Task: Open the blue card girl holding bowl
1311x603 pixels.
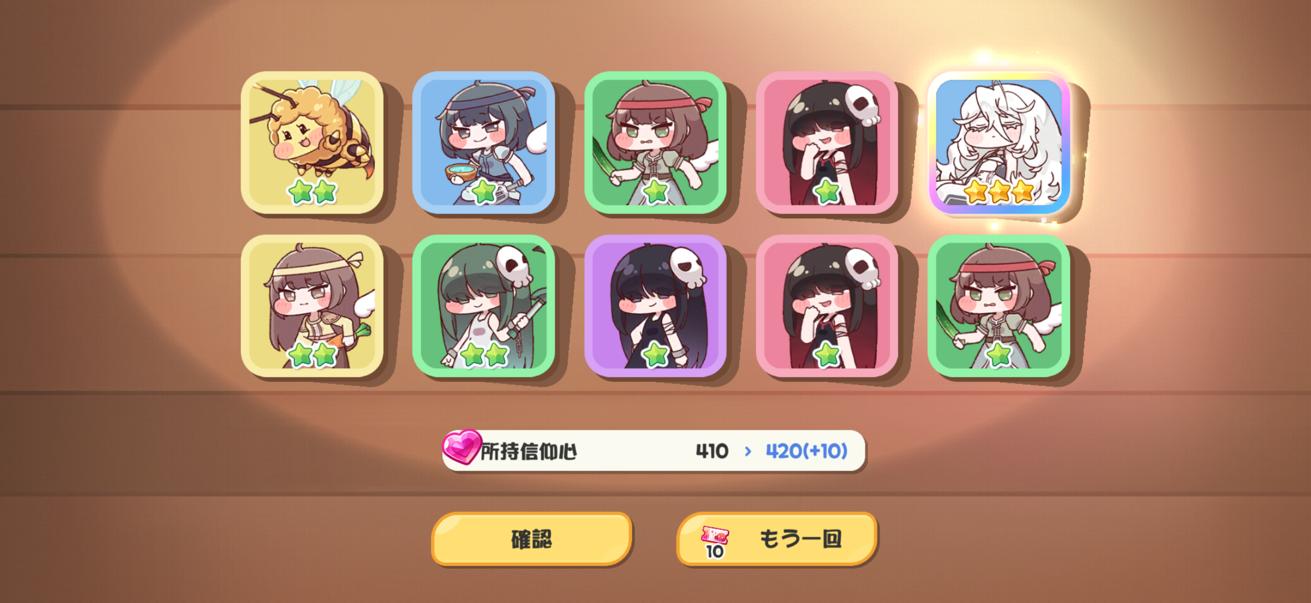Action: (484, 142)
